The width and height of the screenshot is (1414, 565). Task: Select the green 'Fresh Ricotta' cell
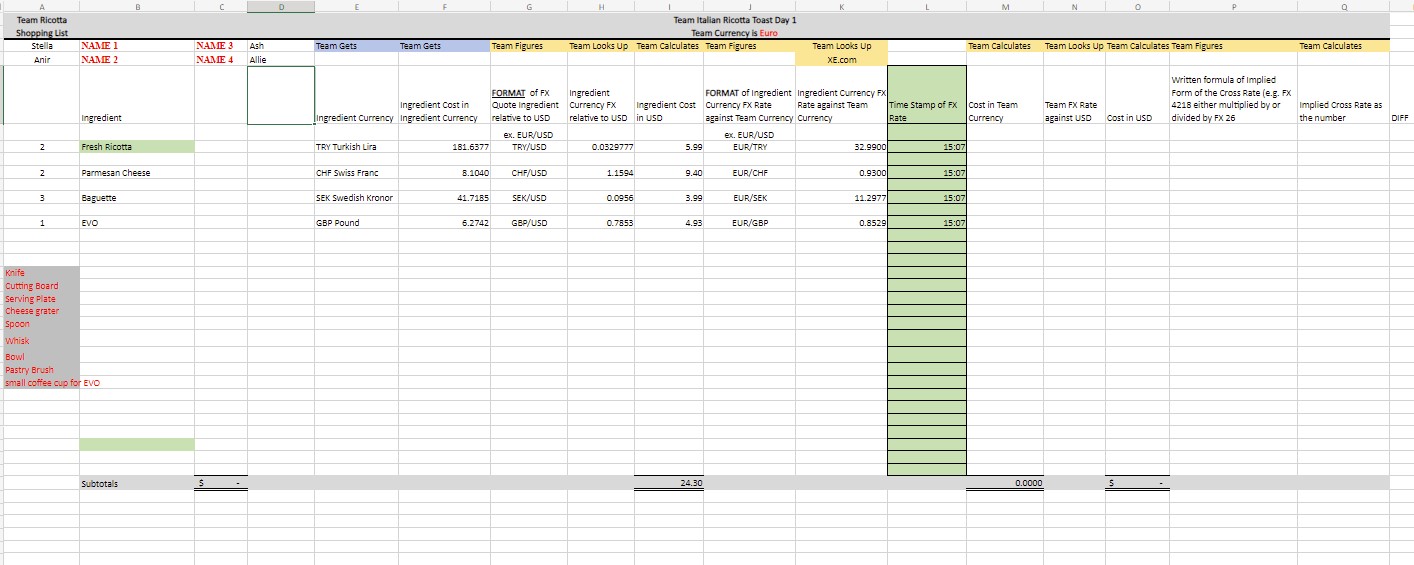pos(137,147)
